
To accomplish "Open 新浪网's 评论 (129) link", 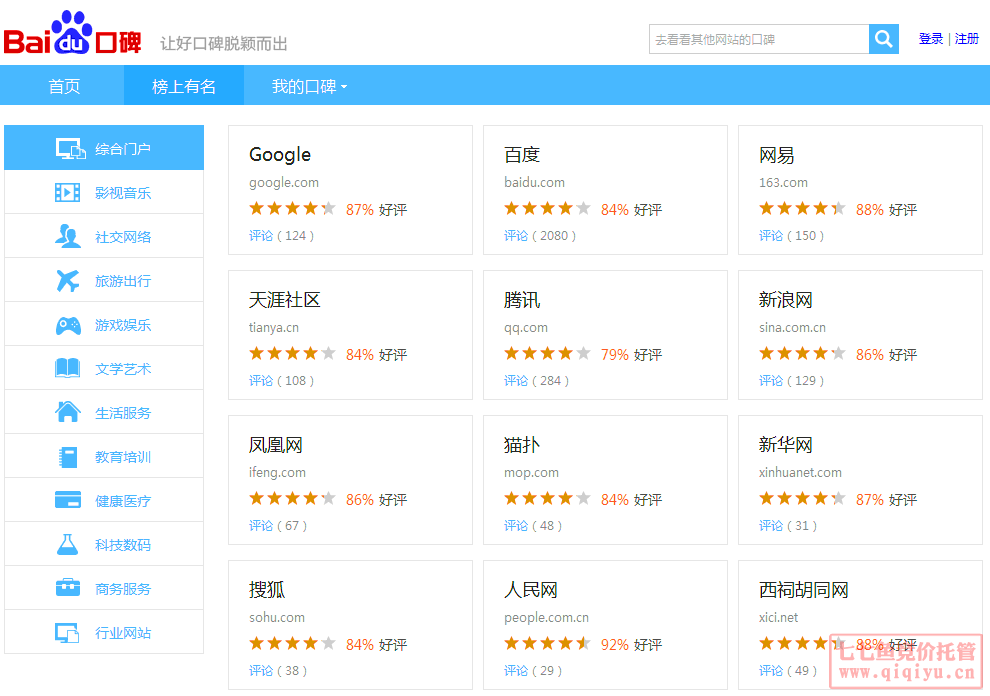I will (791, 381).
